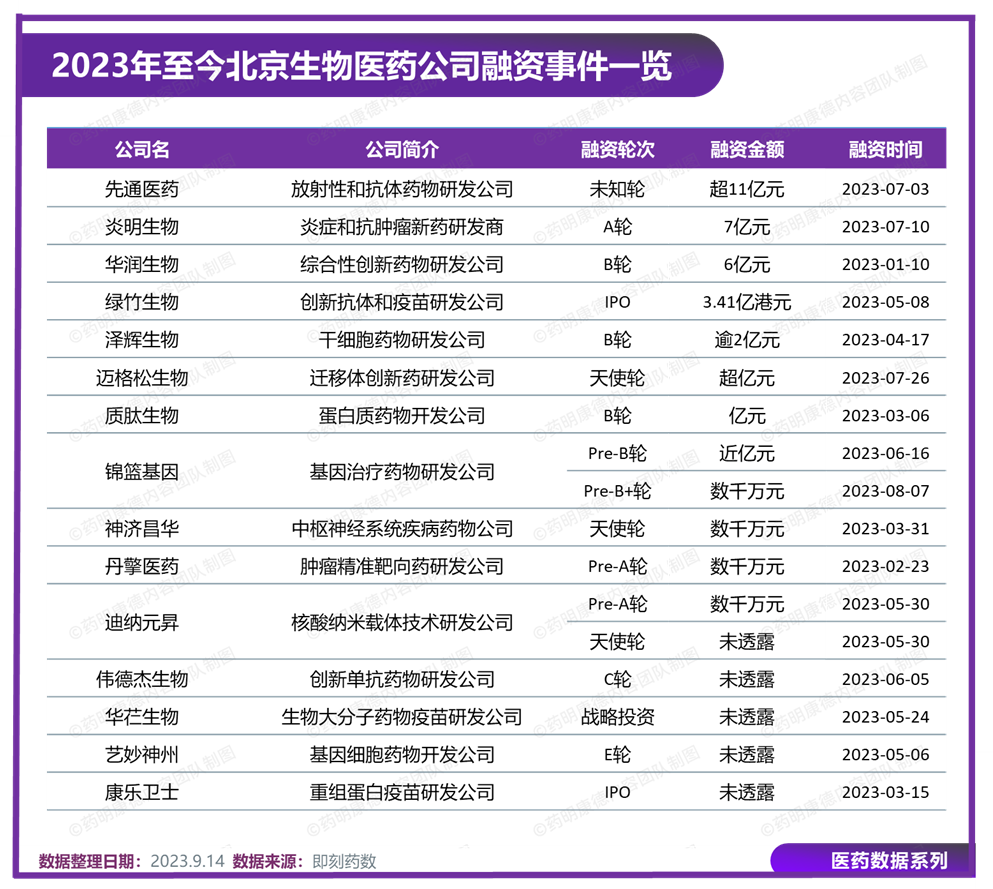Click the date 2023-03-15

click(885, 792)
